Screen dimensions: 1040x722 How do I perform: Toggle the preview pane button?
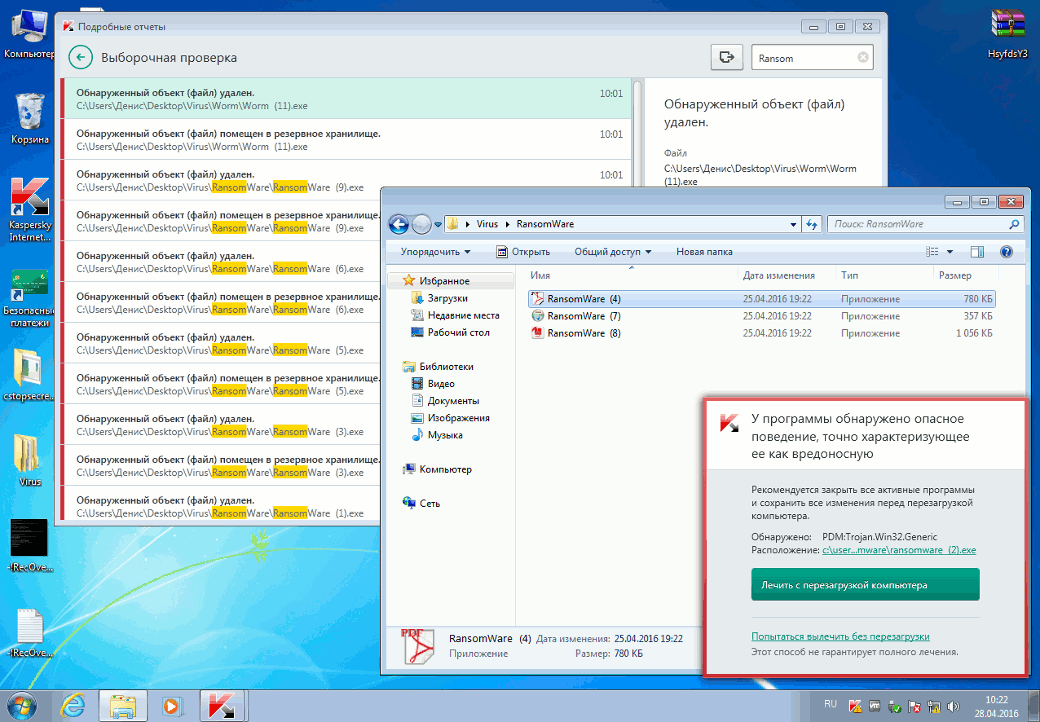coord(976,252)
